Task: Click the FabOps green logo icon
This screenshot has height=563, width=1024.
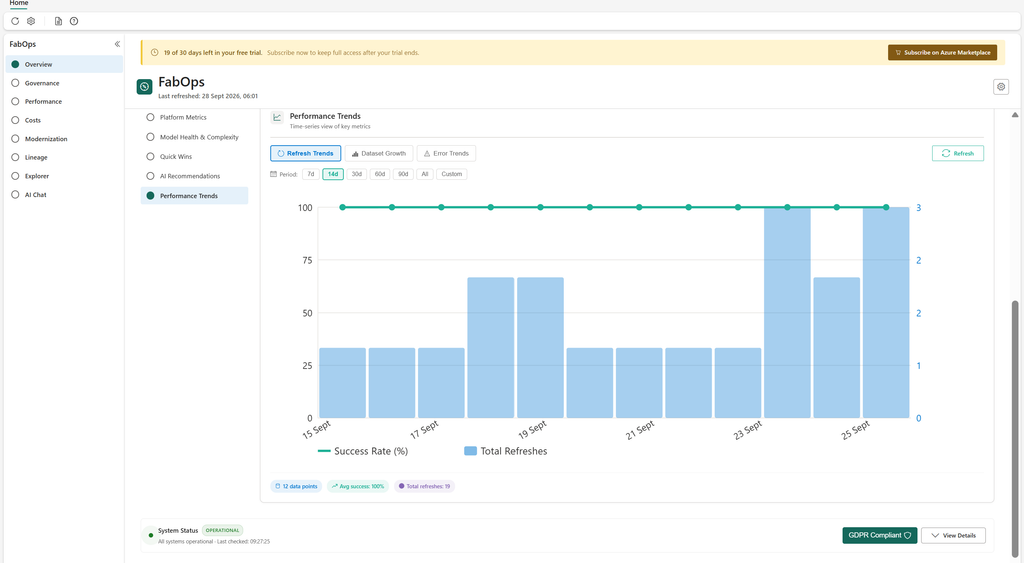Action: click(x=144, y=86)
